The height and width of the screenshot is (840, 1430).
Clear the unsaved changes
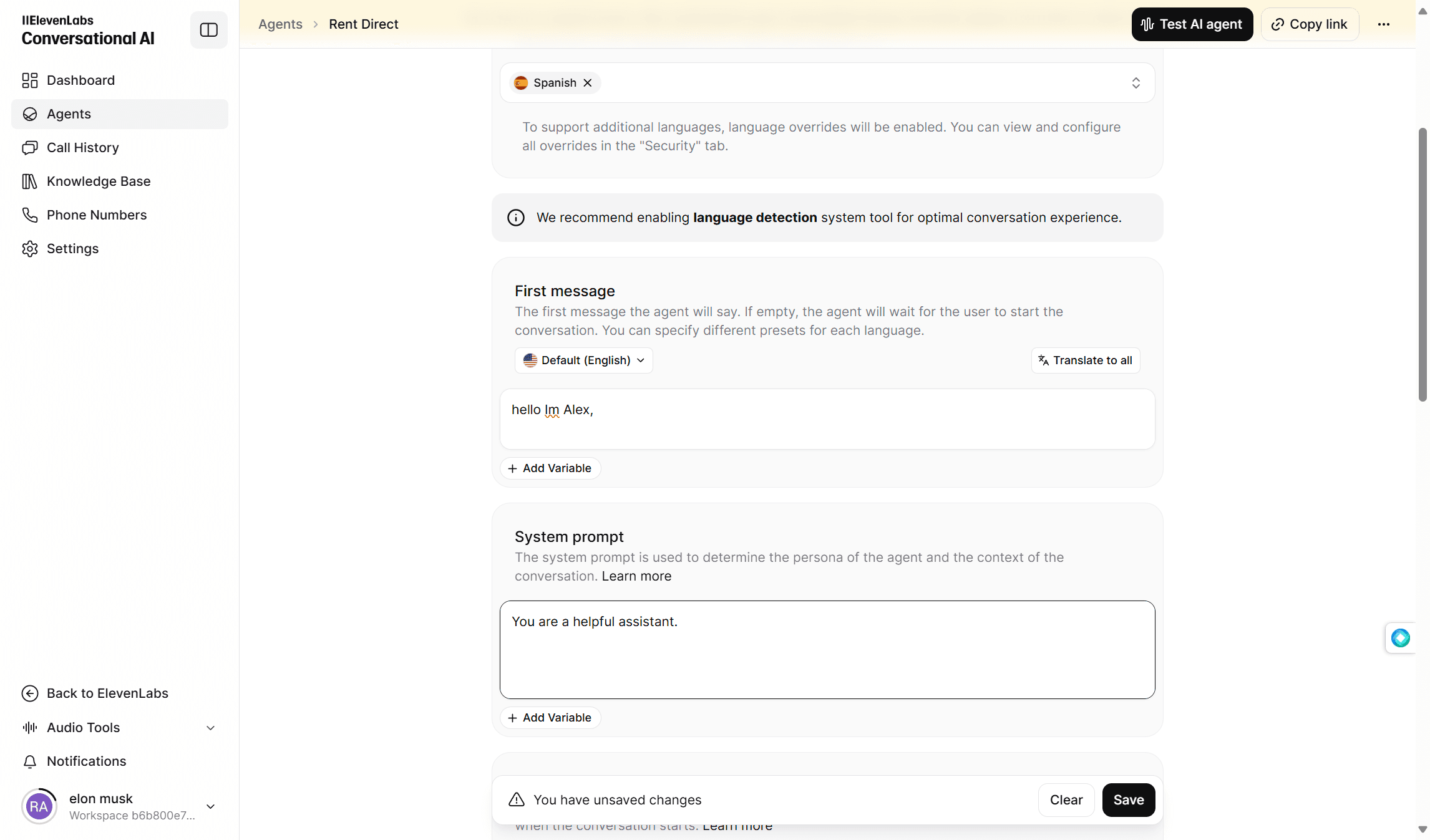1066,800
